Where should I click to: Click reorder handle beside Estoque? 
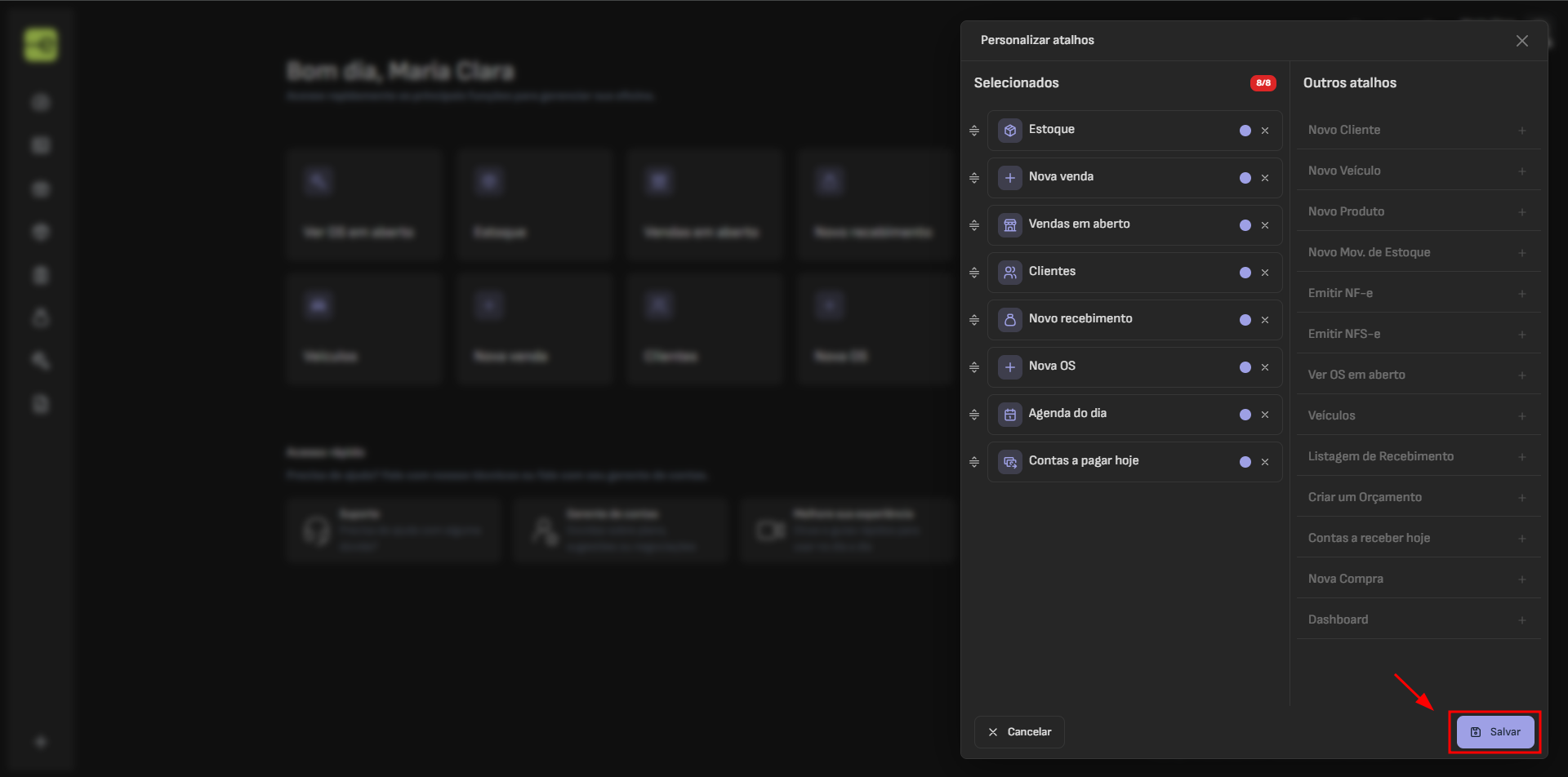(974, 131)
